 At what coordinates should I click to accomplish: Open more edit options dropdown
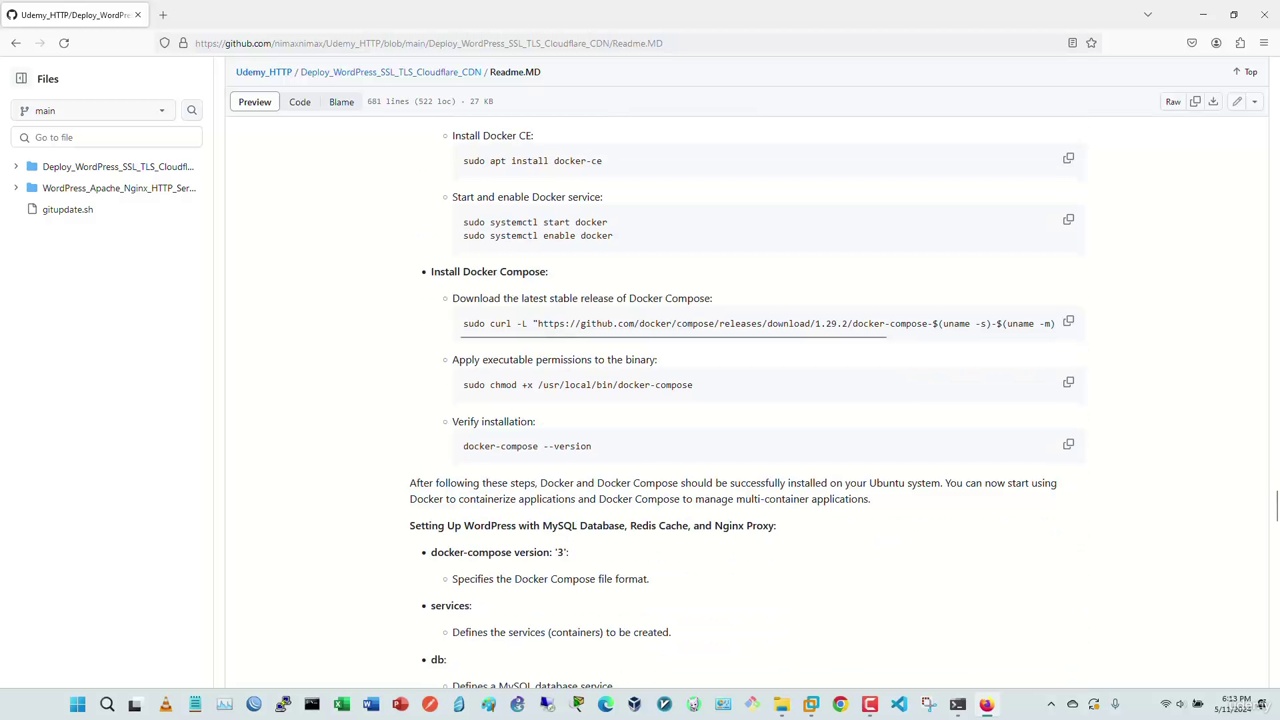coord(1254,101)
